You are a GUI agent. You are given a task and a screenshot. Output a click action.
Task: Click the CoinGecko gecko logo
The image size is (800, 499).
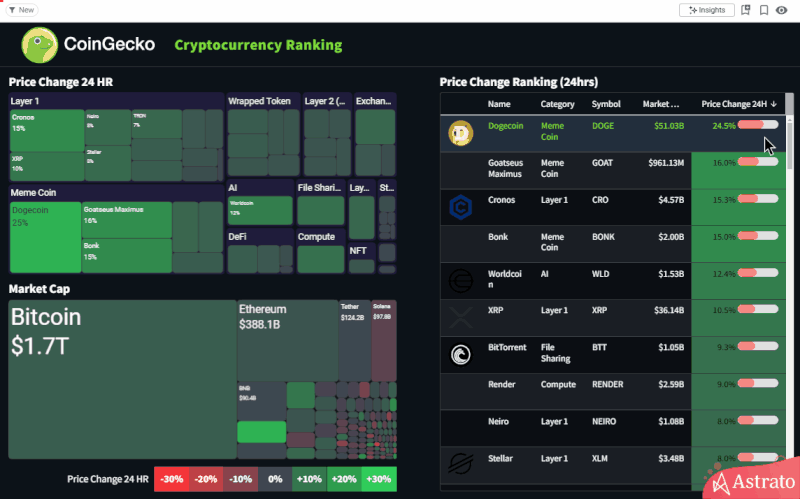(39, 45)
